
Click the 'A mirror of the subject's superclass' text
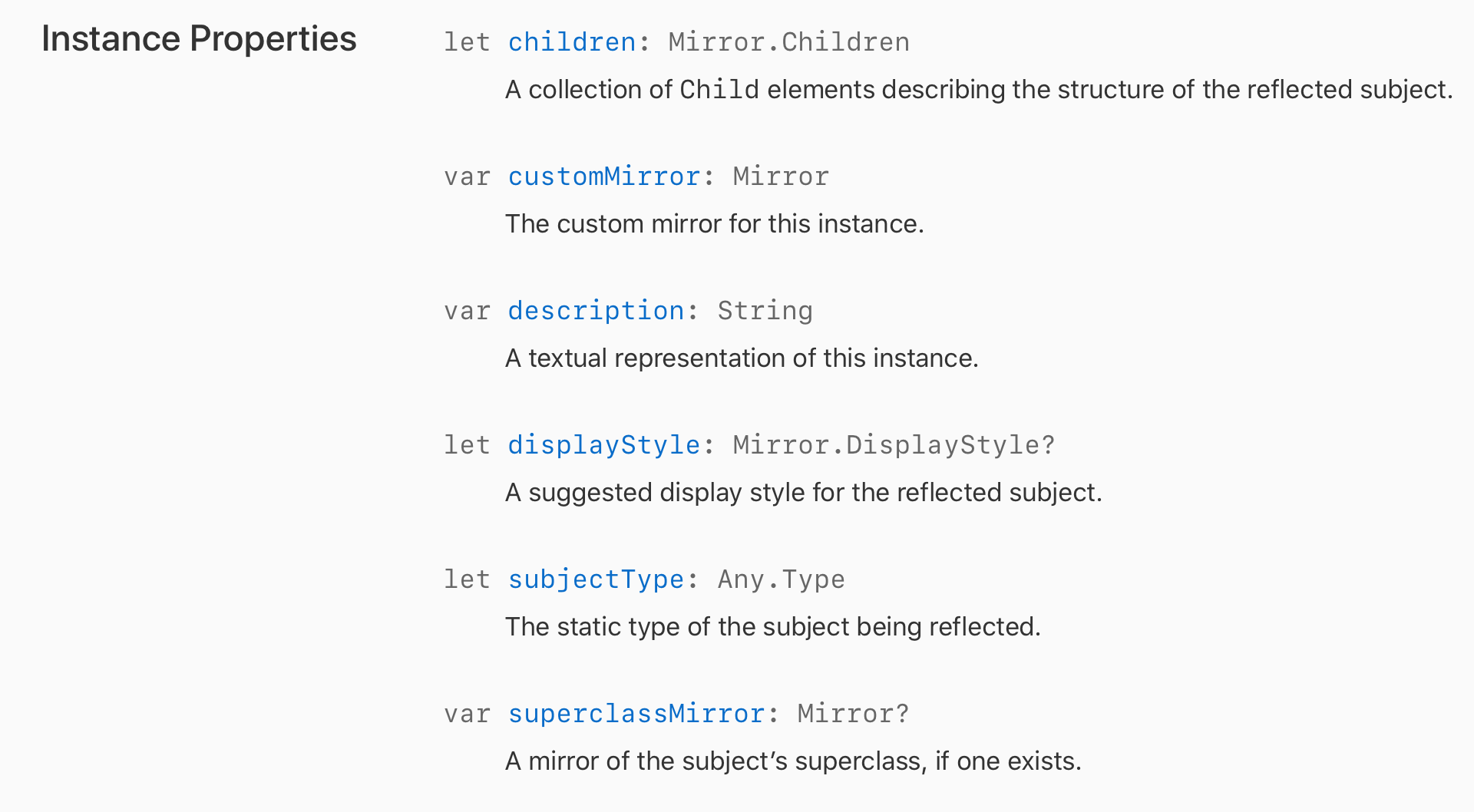point(793,761)
